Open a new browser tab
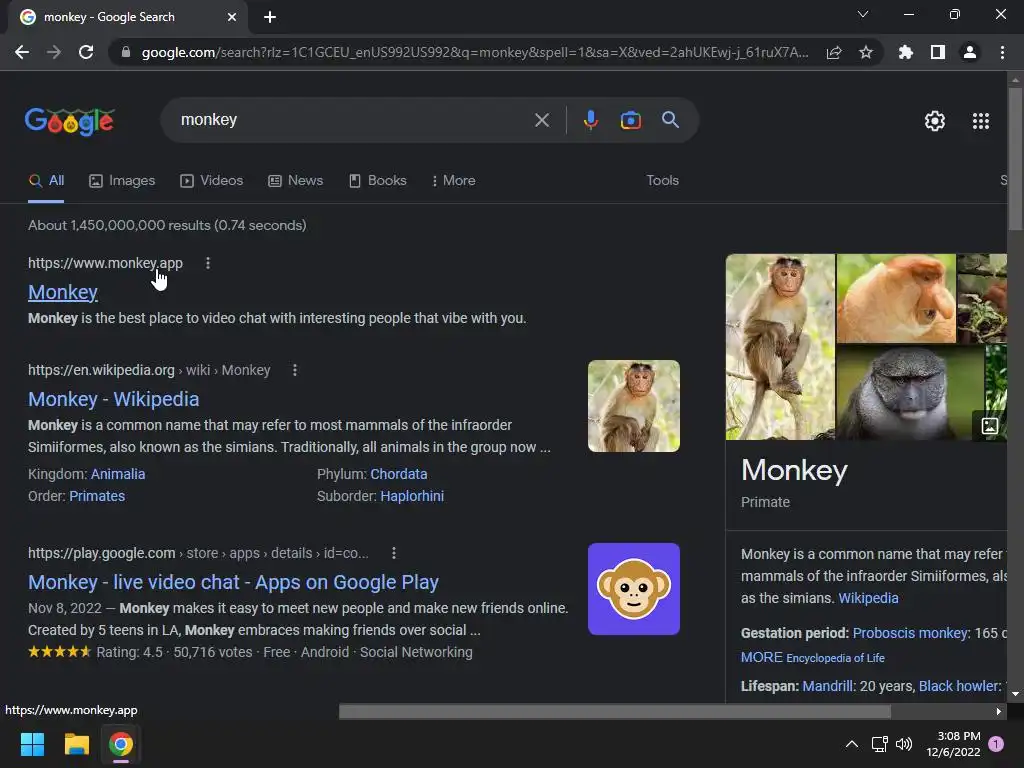 tap(270, 17)
